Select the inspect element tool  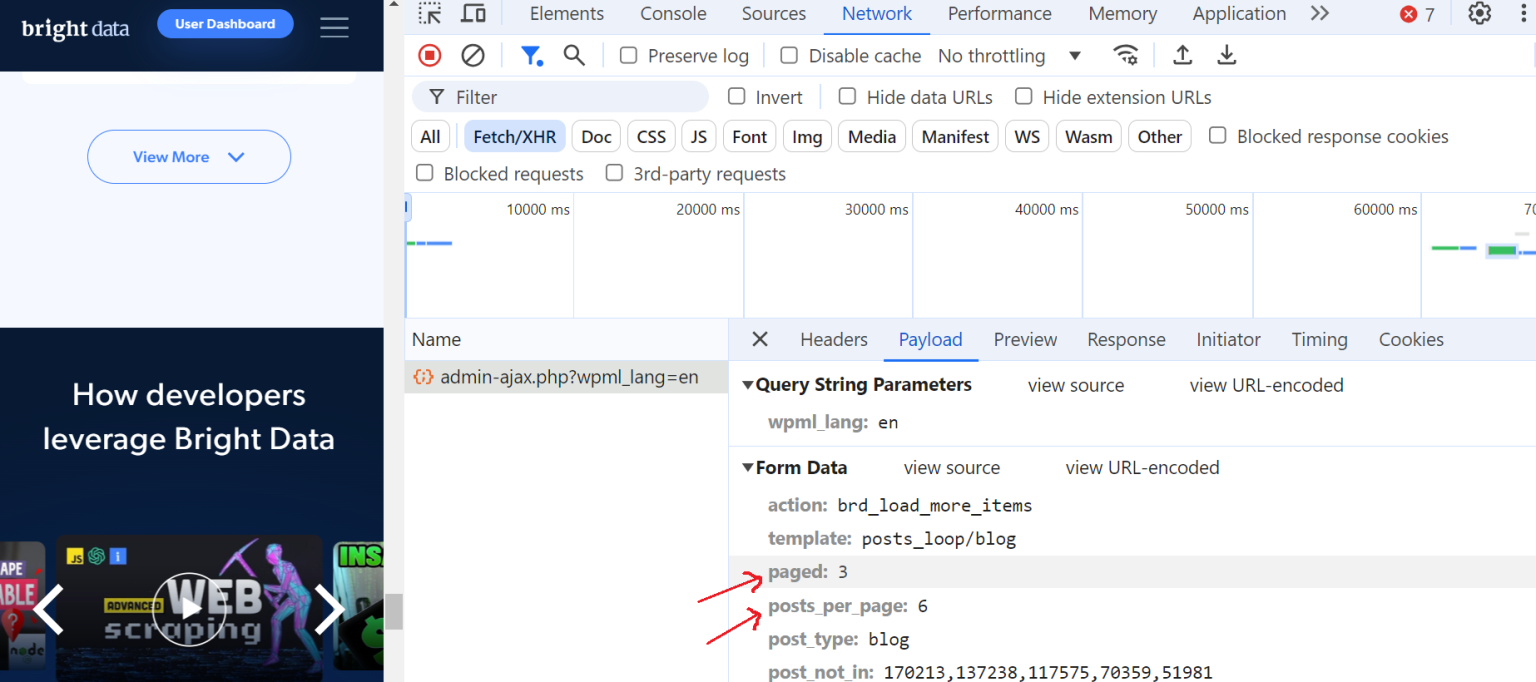click(430, 13)
